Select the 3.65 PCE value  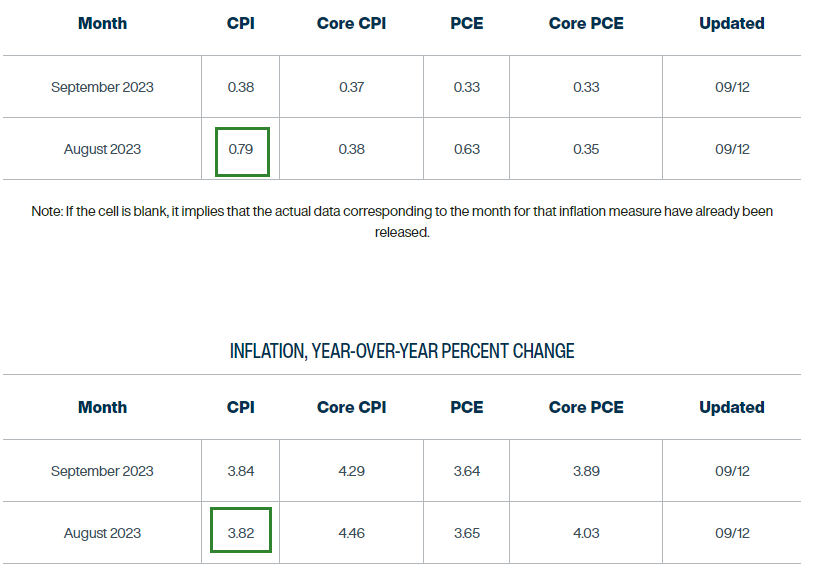tap(466, 533)
